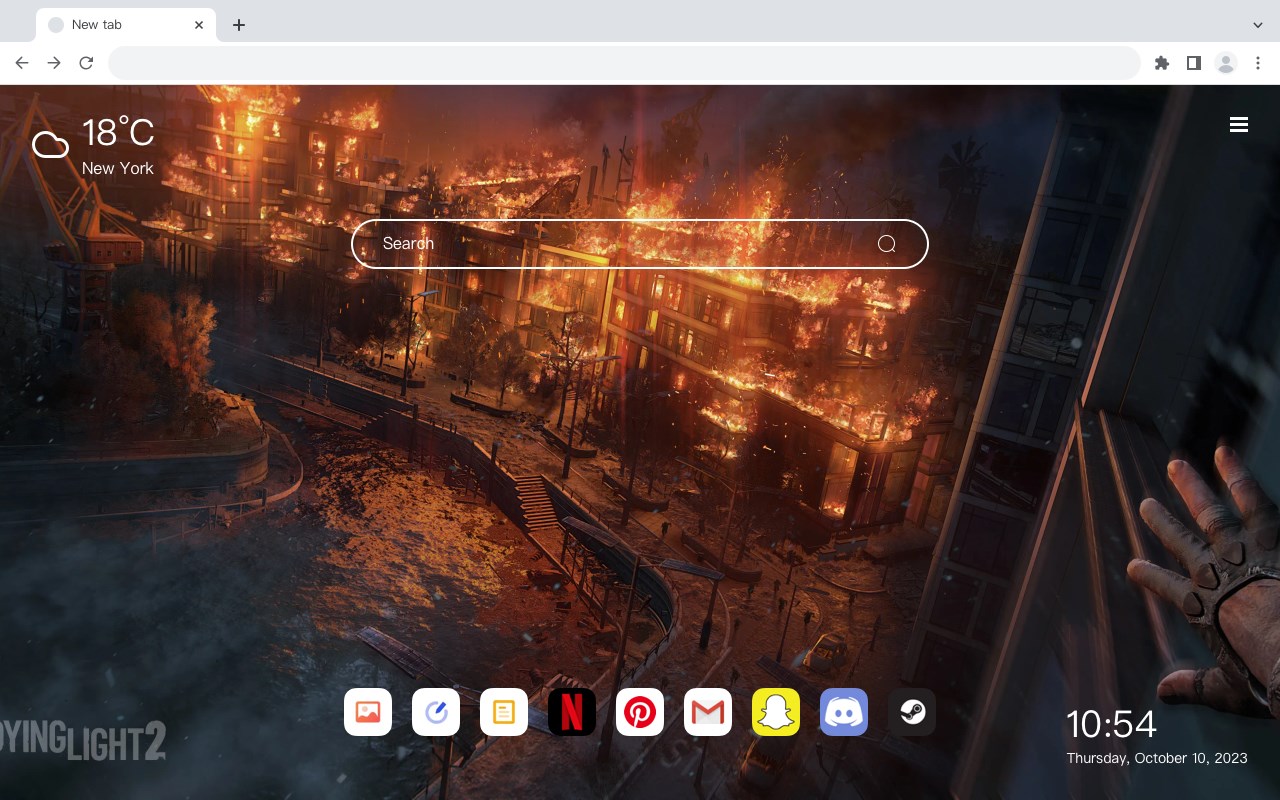Open the hamburger menu on the page
The width and height of the screenshot is (1280, 800).
click(1239, 125)
